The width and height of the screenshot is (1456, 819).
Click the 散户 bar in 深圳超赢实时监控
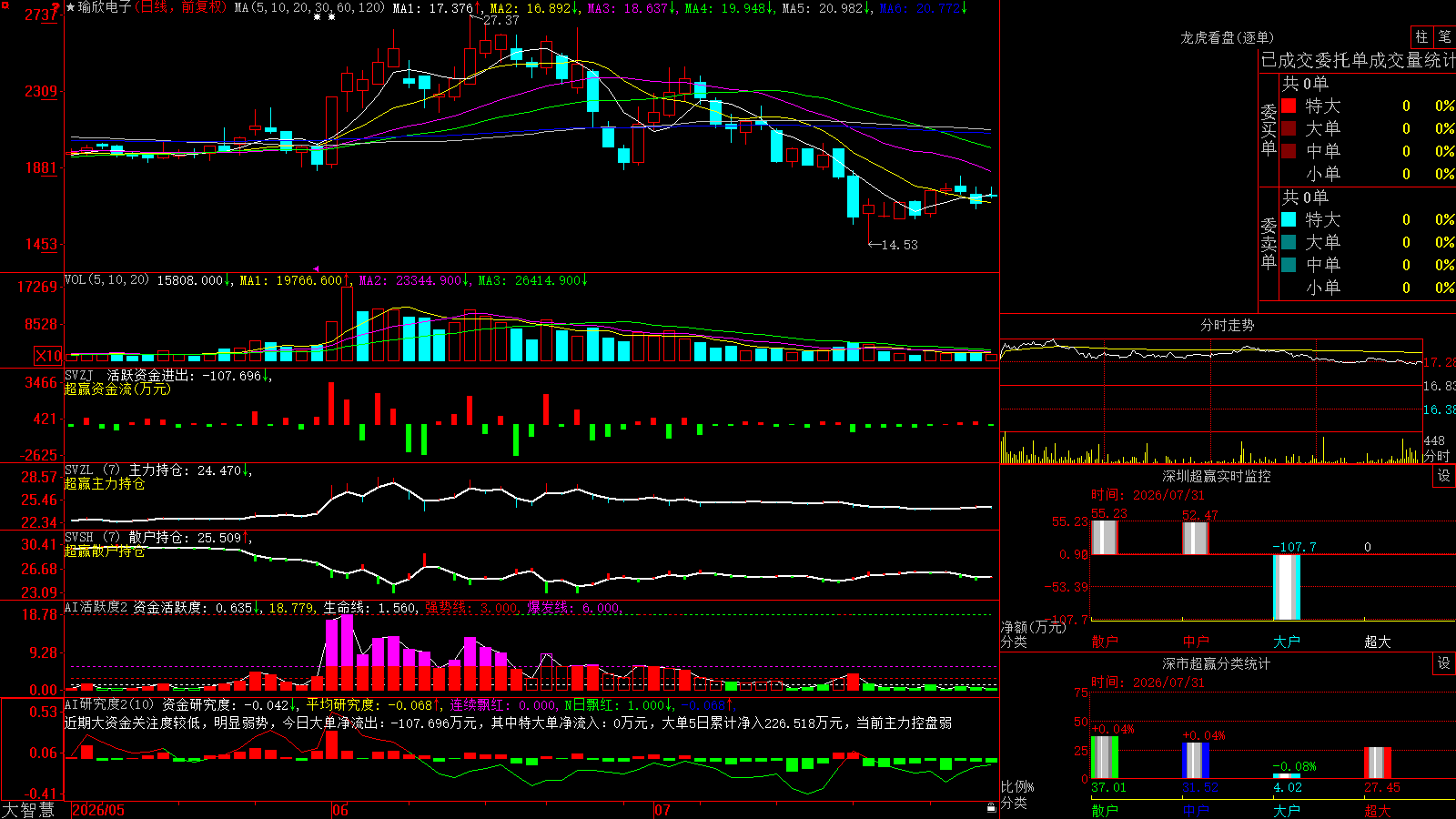point(1105,537)
